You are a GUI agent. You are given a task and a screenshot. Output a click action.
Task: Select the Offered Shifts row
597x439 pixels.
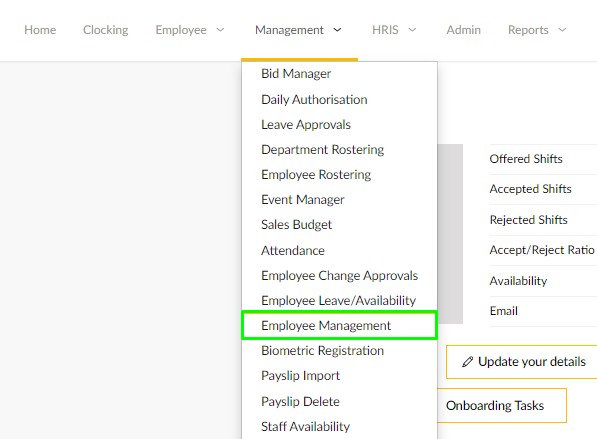pyautogui.click(x=543, y=159)
